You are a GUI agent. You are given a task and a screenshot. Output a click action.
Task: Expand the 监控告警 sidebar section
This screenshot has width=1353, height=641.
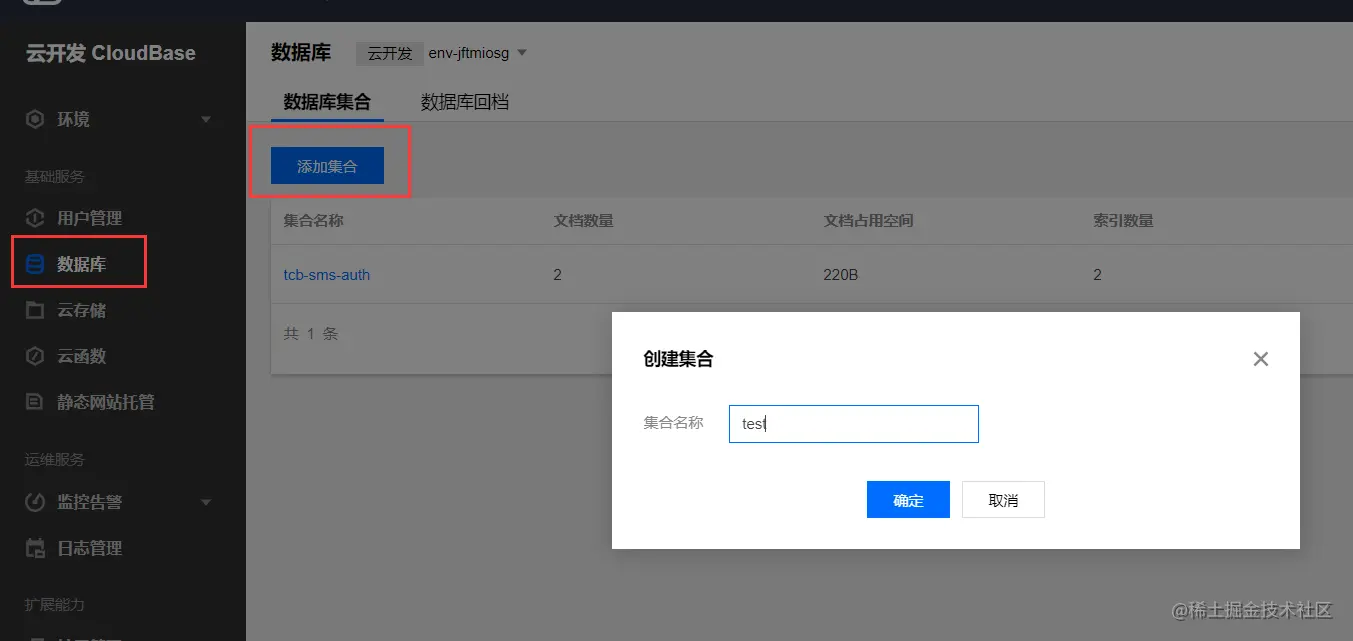207,501
